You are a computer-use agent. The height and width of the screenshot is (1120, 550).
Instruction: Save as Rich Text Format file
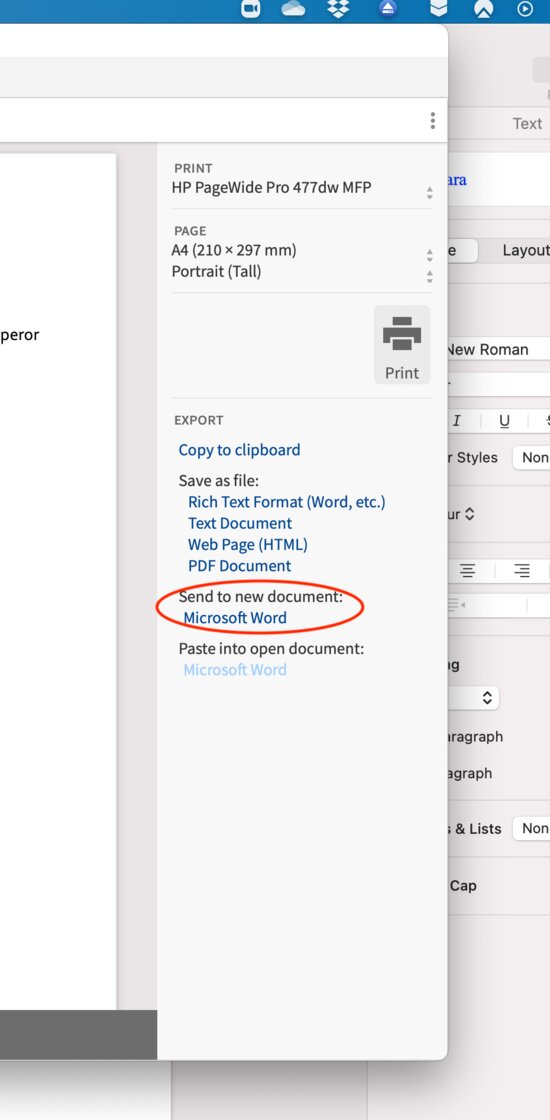[286, 502]
